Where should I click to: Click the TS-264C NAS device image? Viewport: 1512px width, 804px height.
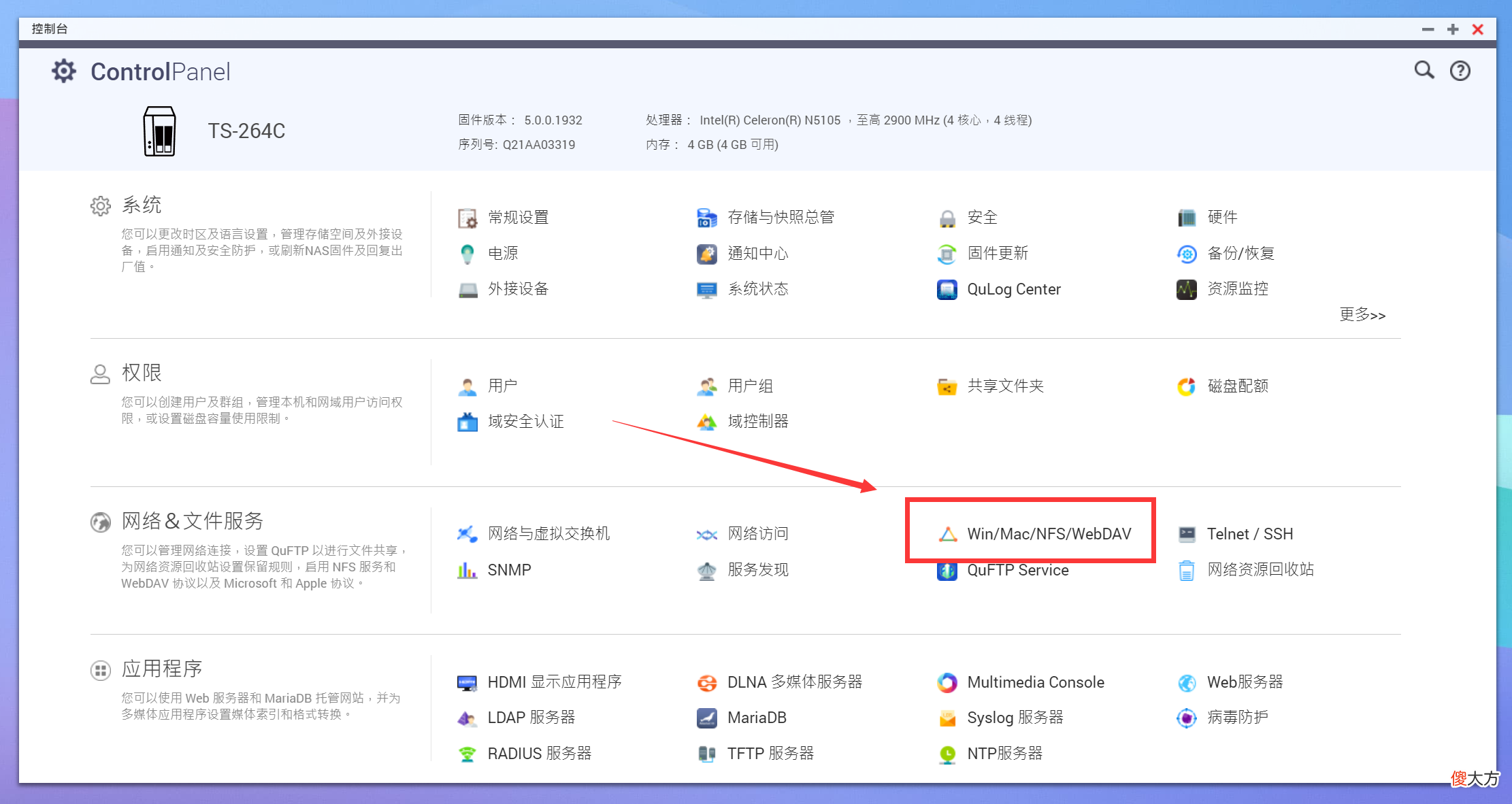tap(160, 131)
